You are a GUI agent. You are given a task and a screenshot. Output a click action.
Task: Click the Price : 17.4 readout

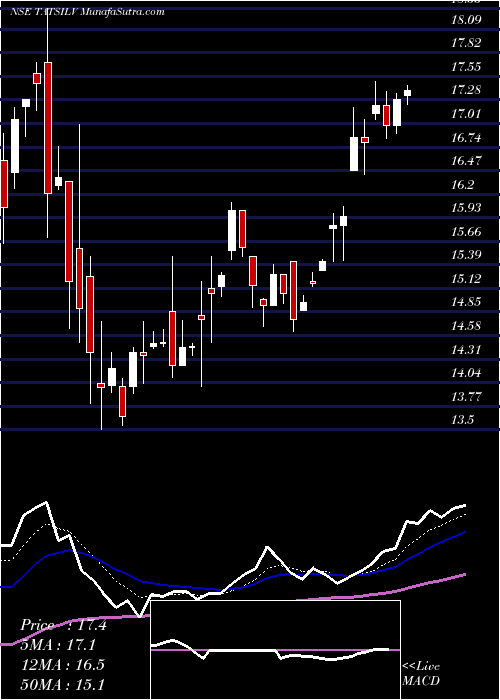tap(63, 625)
